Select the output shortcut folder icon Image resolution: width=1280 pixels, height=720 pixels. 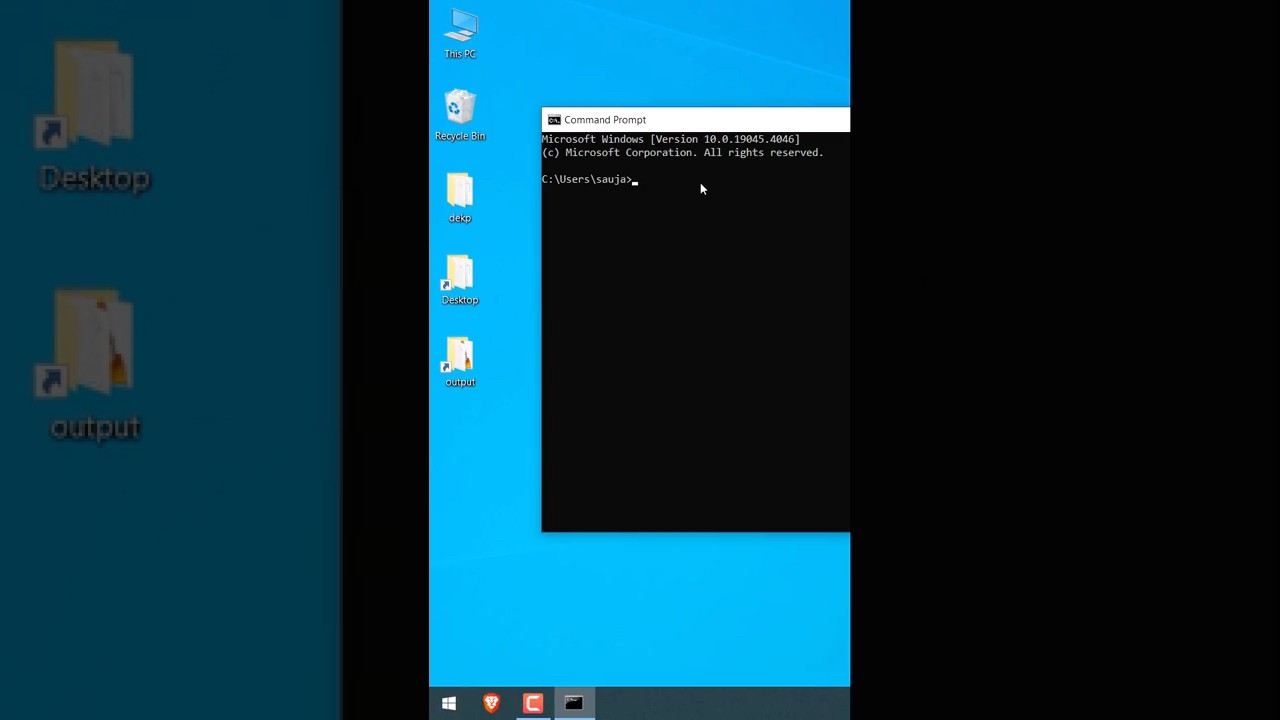click(460, 362)
